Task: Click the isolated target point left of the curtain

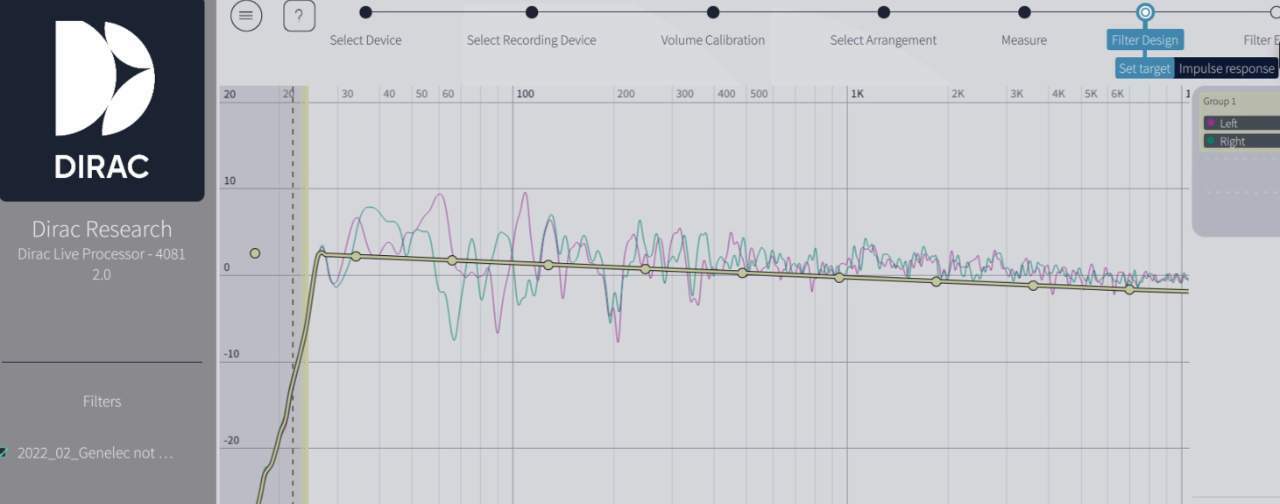Action: (x=255, y=253)
